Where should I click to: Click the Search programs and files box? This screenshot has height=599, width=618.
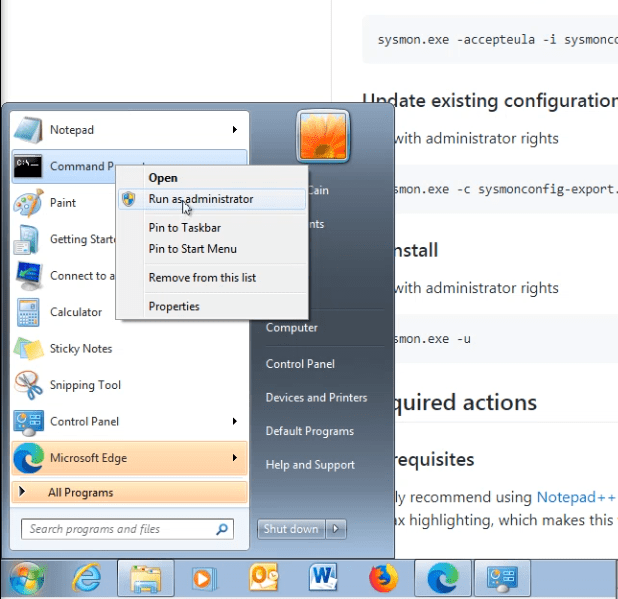pyautogui.click(x=118, y=529)
